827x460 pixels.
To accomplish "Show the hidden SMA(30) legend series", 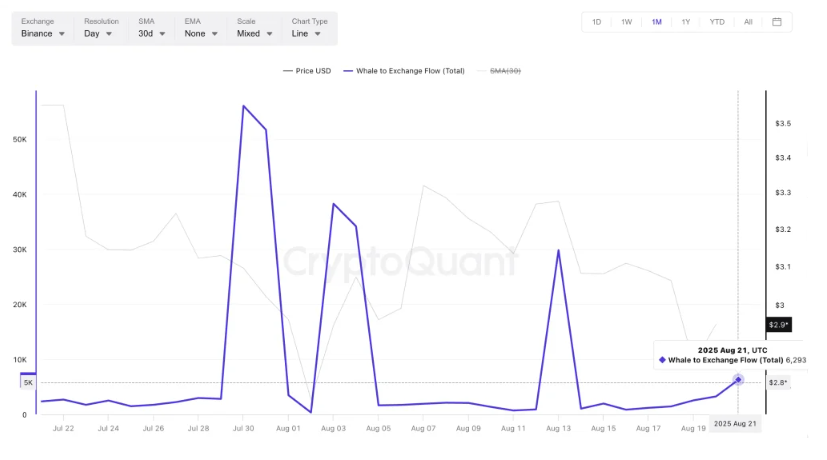I will [505, 71].
